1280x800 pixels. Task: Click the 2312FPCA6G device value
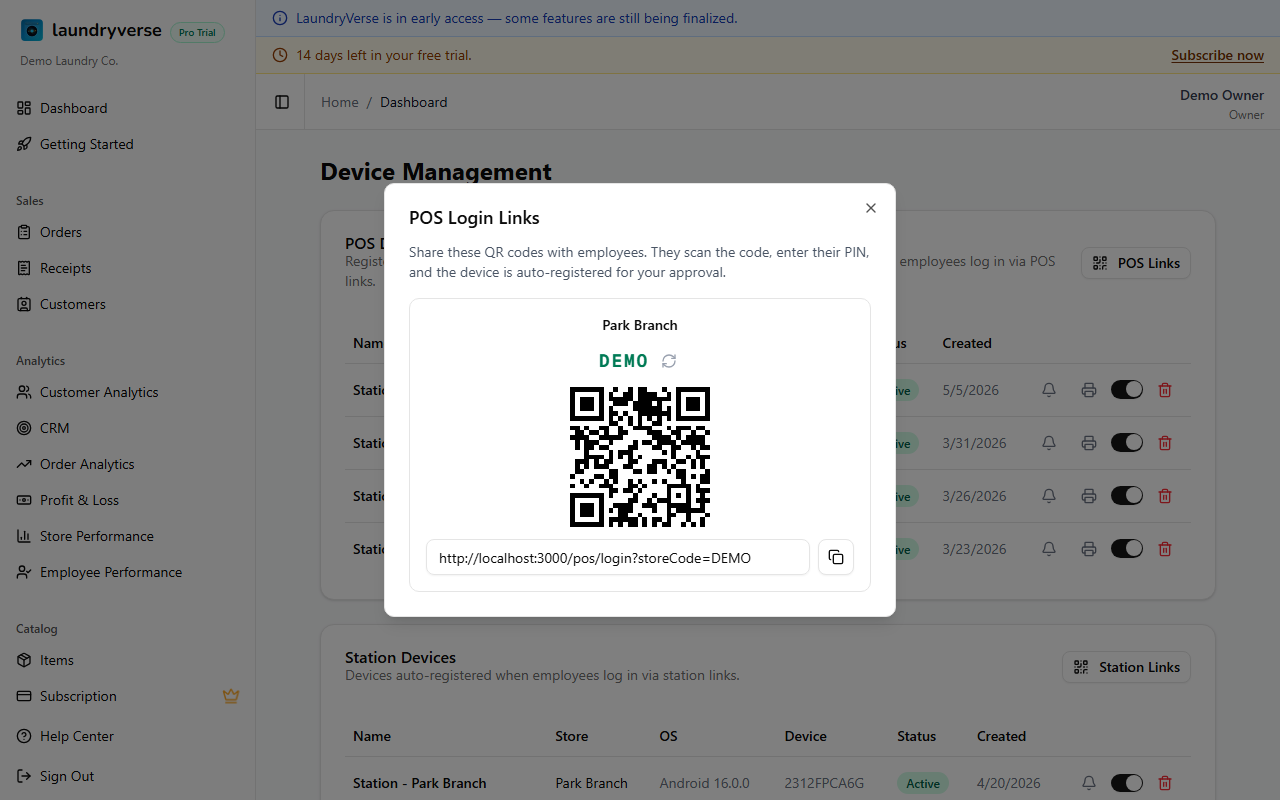824,783
